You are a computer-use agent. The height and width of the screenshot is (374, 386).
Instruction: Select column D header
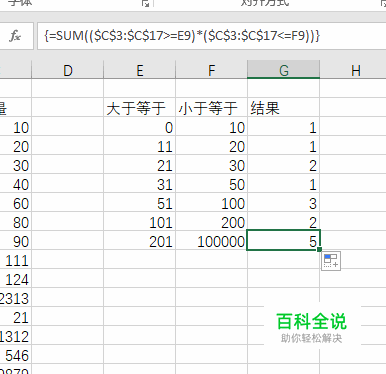click(68, 70)
